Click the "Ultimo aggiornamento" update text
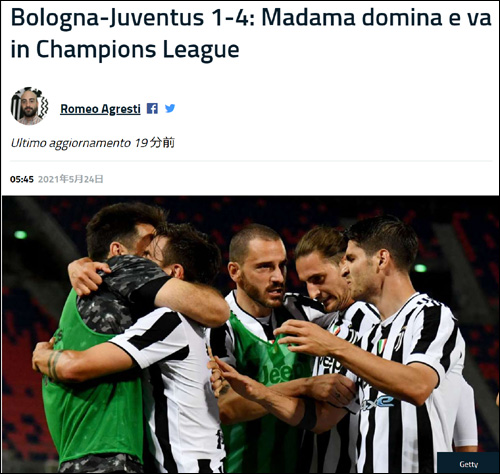500x474 pixels. [71, 143]
